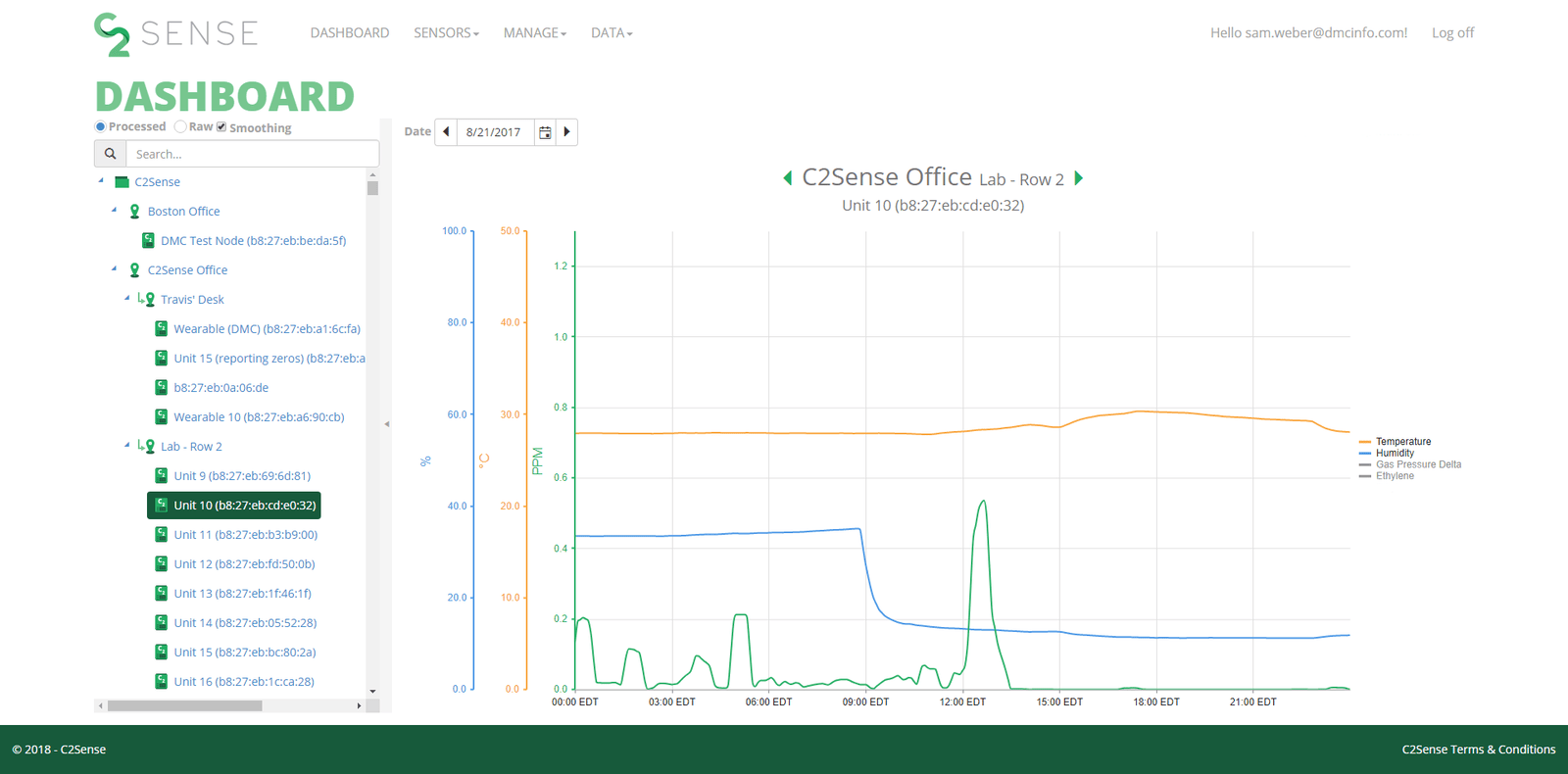This screenshot has height=774, width=1568.
Task: Go to previous date with left arrow
Action: click(x=446, y=132)
